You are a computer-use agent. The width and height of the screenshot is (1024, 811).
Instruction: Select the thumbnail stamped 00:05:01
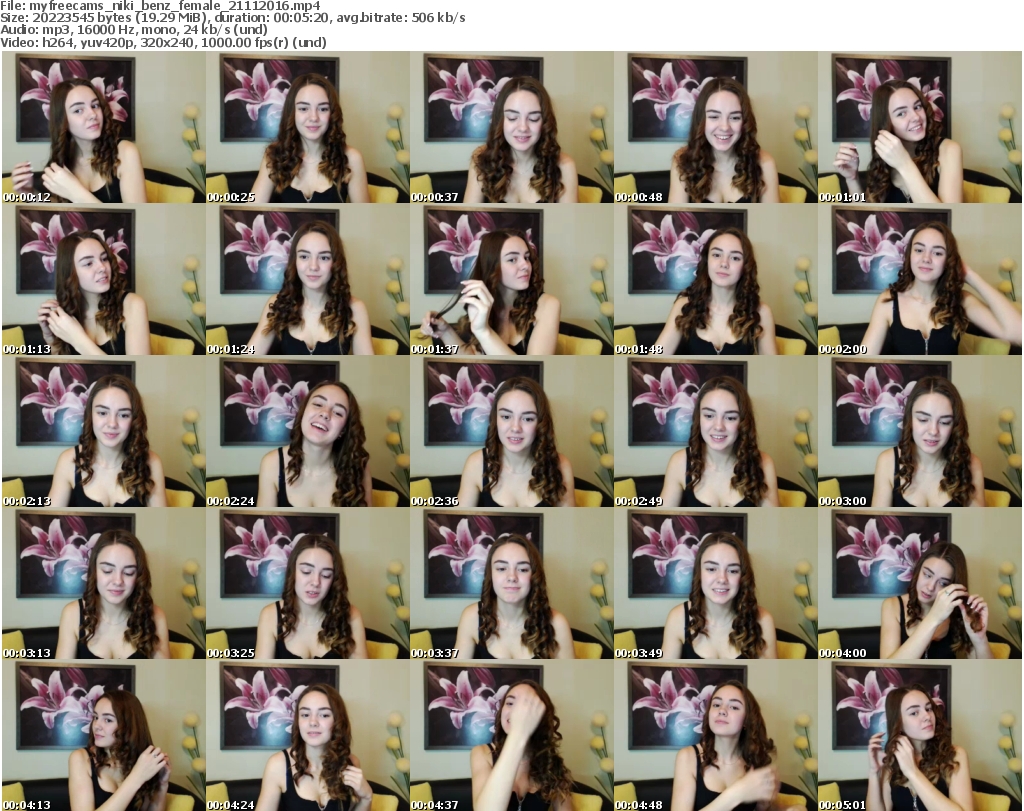[920, 735]
